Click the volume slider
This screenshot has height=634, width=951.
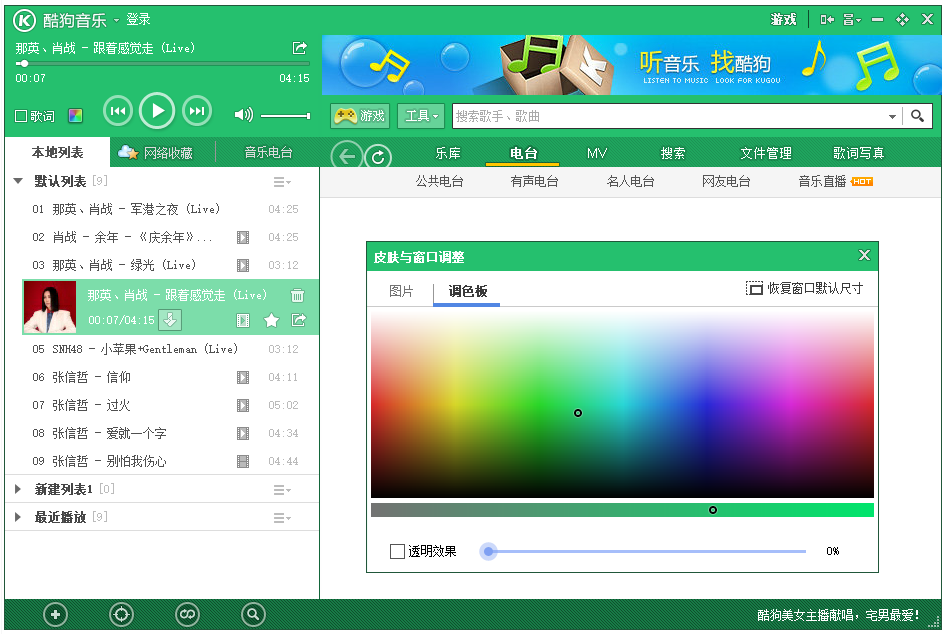point(285,115)
